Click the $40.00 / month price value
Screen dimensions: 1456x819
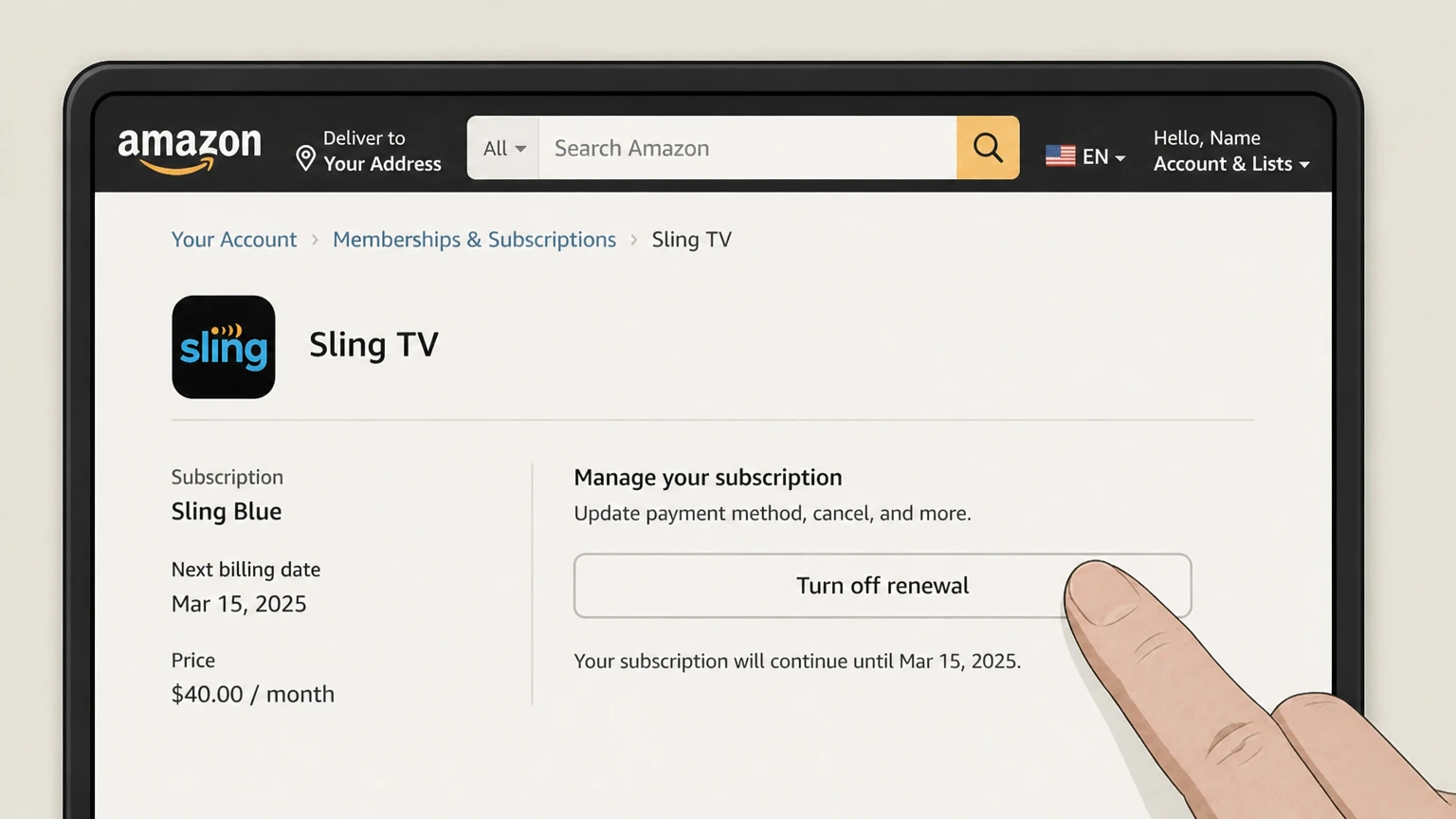(x=253, y=694)
